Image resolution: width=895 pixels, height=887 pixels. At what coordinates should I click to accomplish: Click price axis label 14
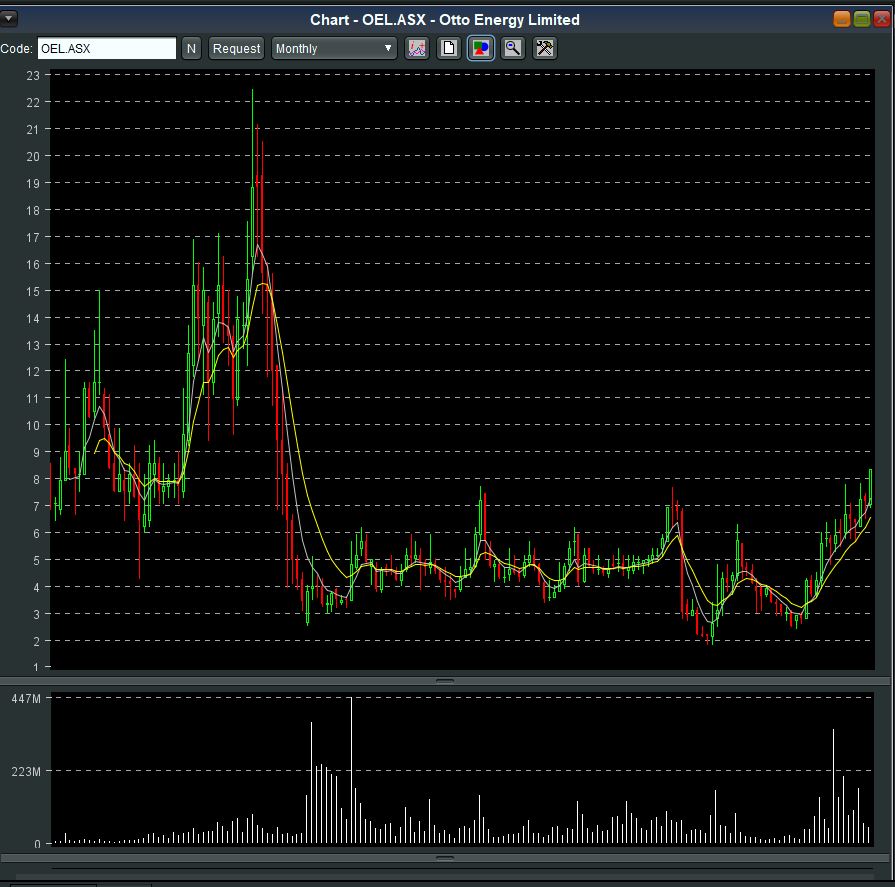pos(33,318)
